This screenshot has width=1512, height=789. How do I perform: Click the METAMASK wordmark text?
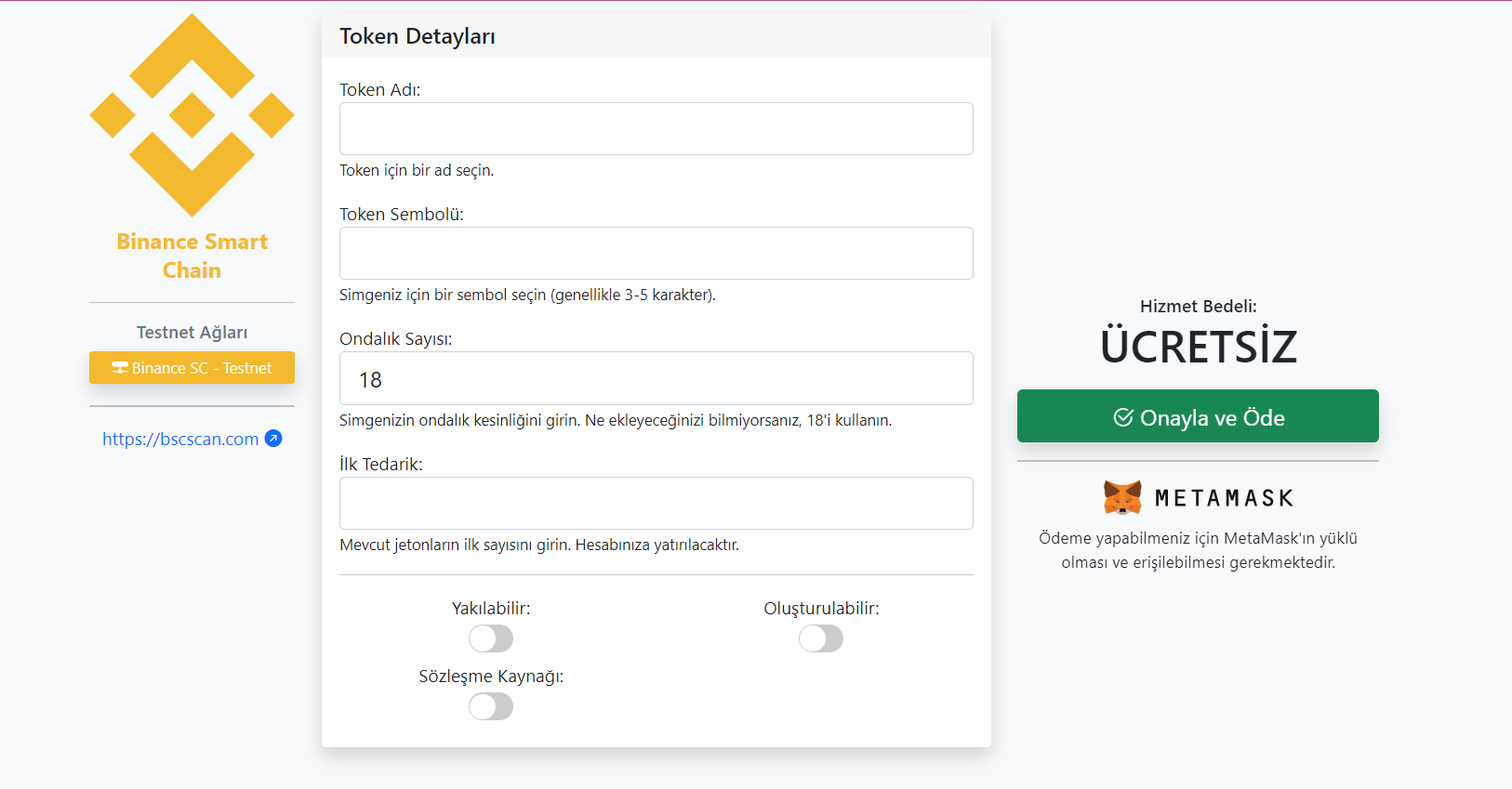coord(1224,498)
